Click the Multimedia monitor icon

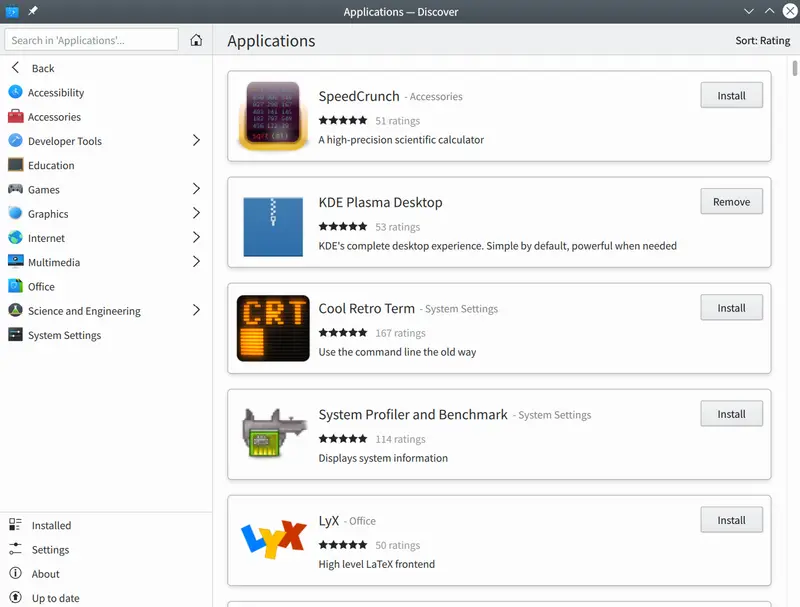pyautogui.click(x=15, y=261)
